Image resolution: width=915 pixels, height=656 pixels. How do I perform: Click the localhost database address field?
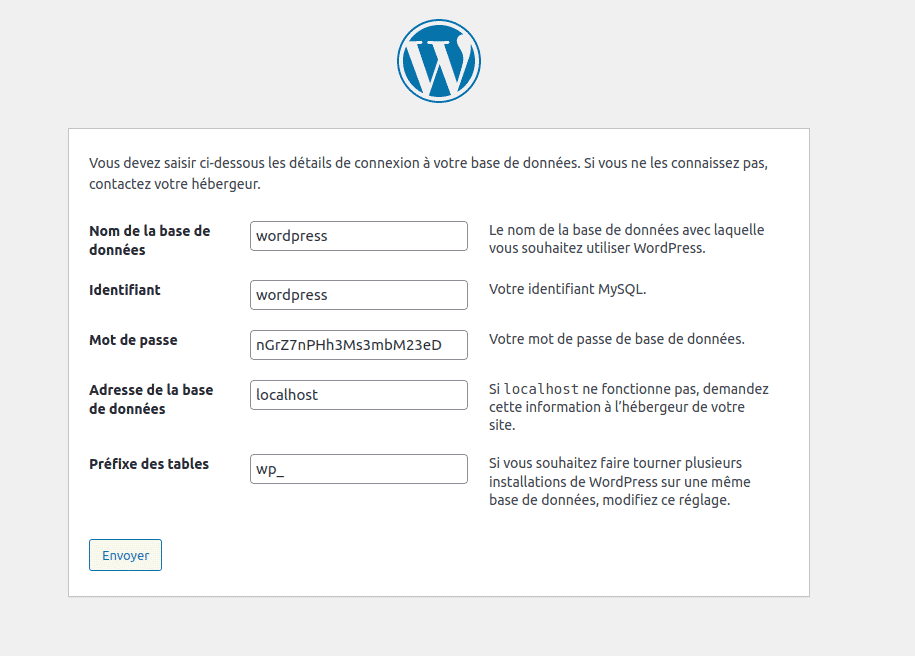click(x=358, y=395)
